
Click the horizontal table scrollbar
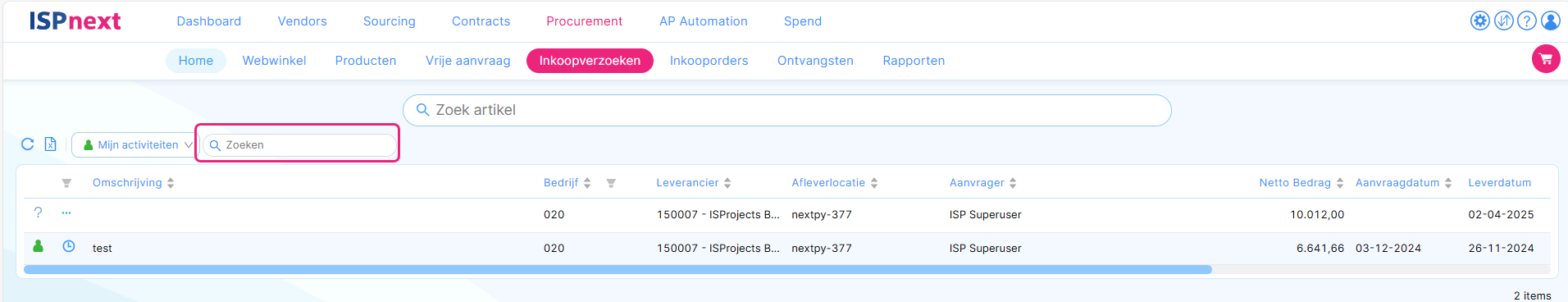point(618,269)
